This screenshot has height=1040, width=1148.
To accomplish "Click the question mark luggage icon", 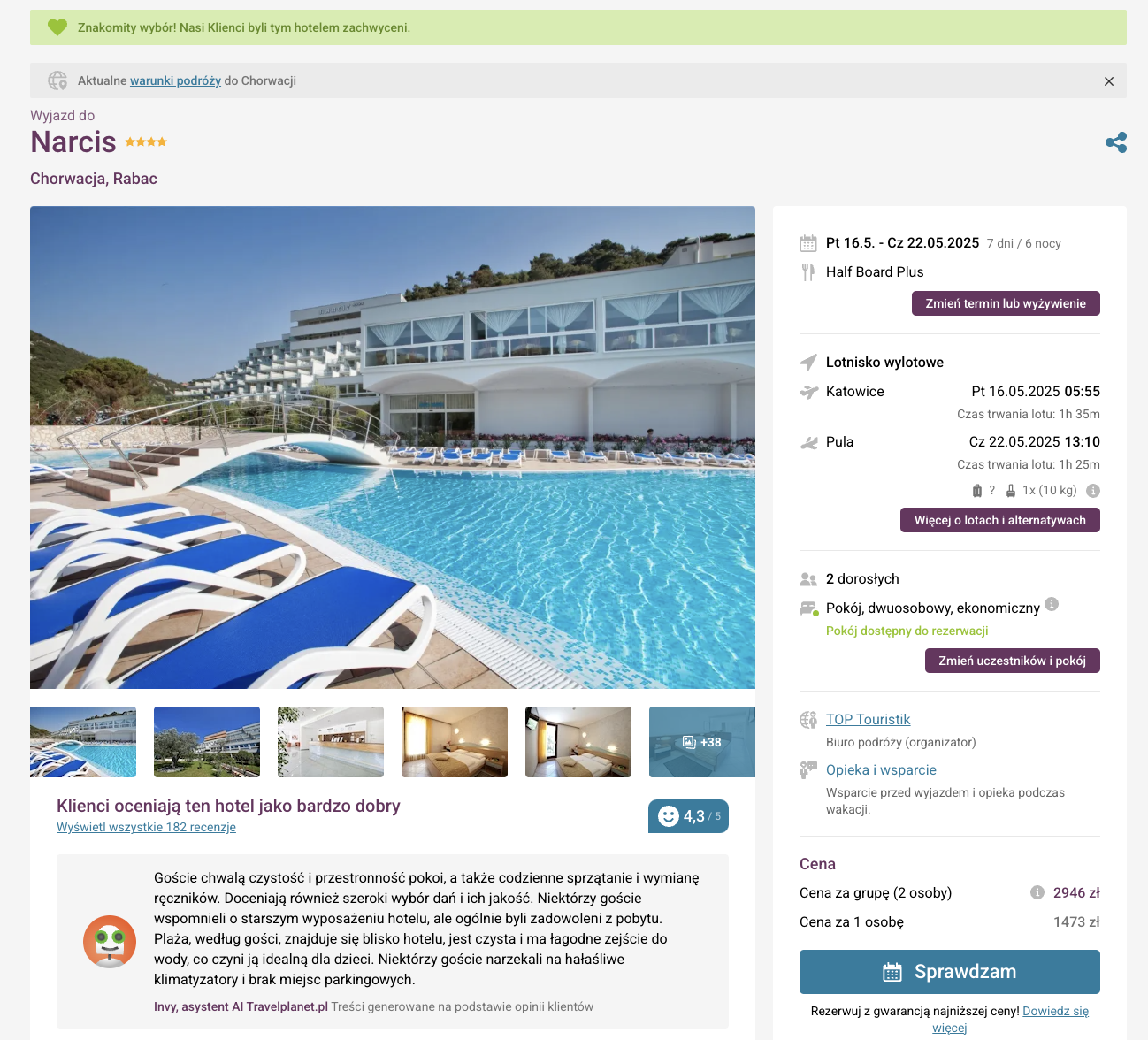I will [x=983, y=491].
